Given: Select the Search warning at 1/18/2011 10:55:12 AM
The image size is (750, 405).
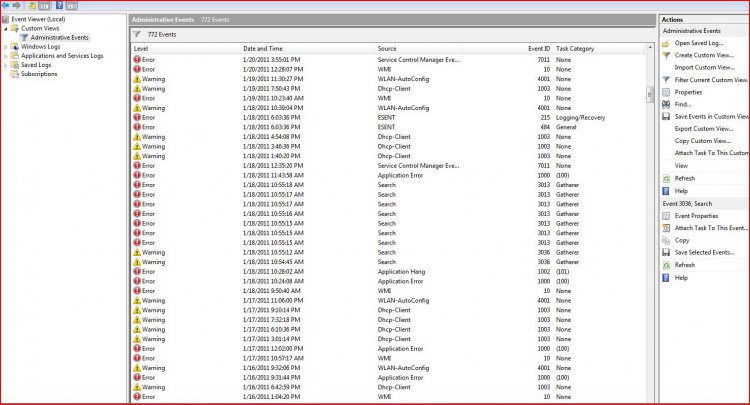Looking at the screenshot, I should pos(388,252).
